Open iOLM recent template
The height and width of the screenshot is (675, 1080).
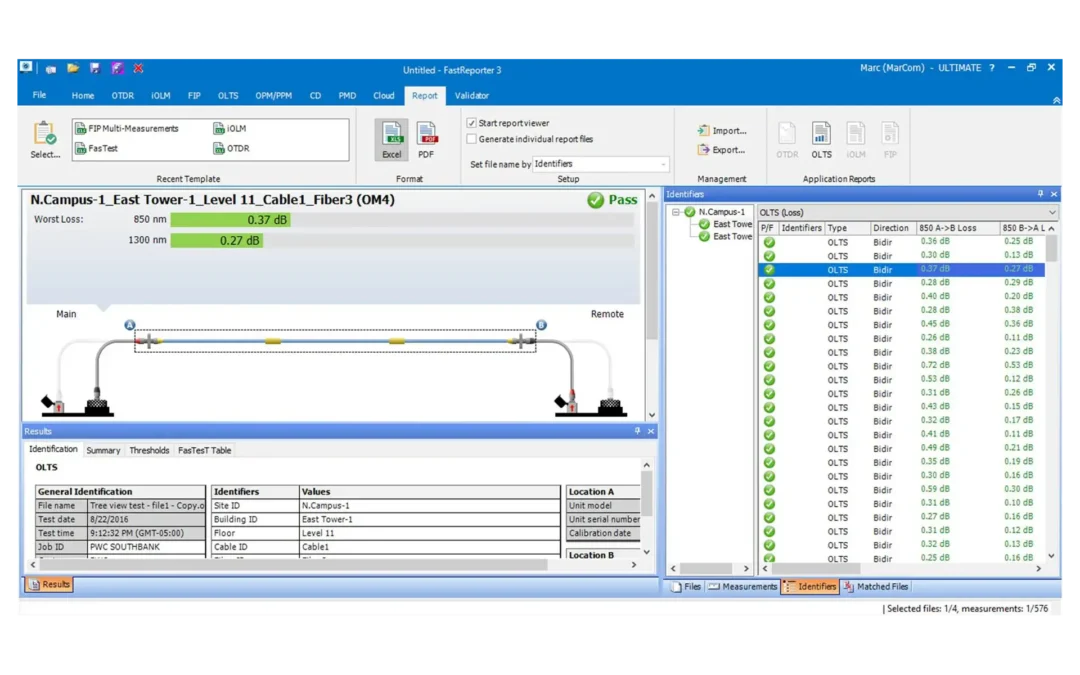pyautogui.click(x=230, y=129)
